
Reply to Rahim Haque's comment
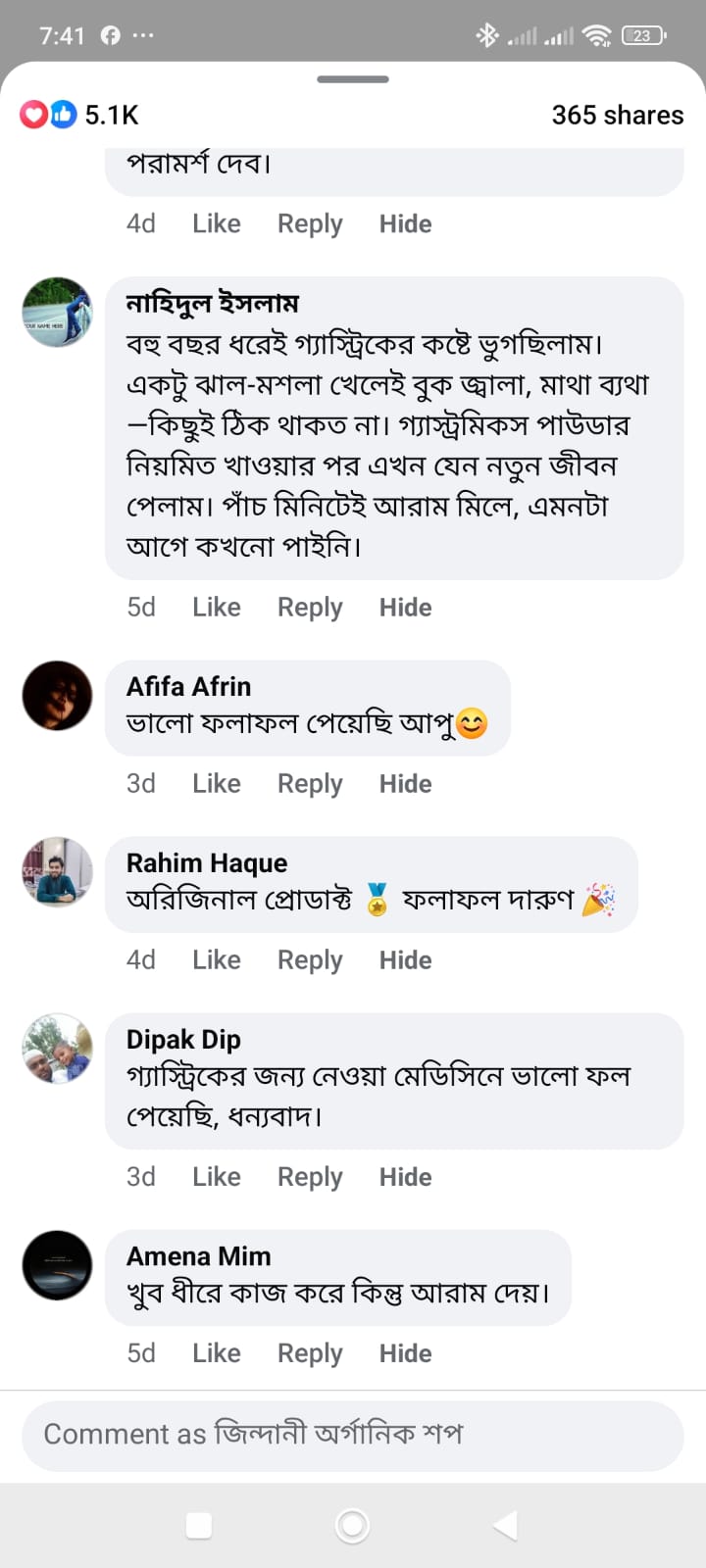point(310,960)
